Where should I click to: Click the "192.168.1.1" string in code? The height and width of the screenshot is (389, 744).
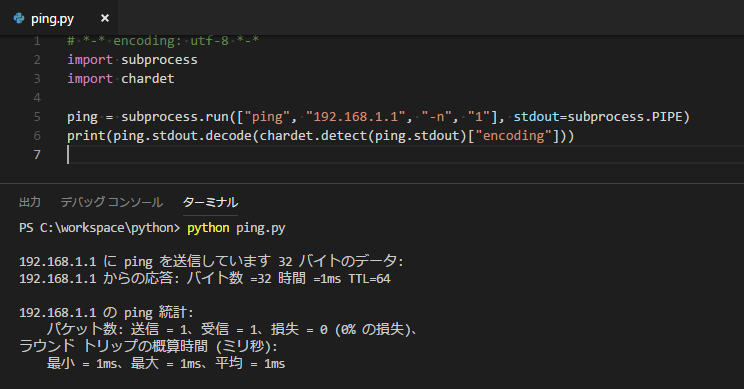click(356, 117)
